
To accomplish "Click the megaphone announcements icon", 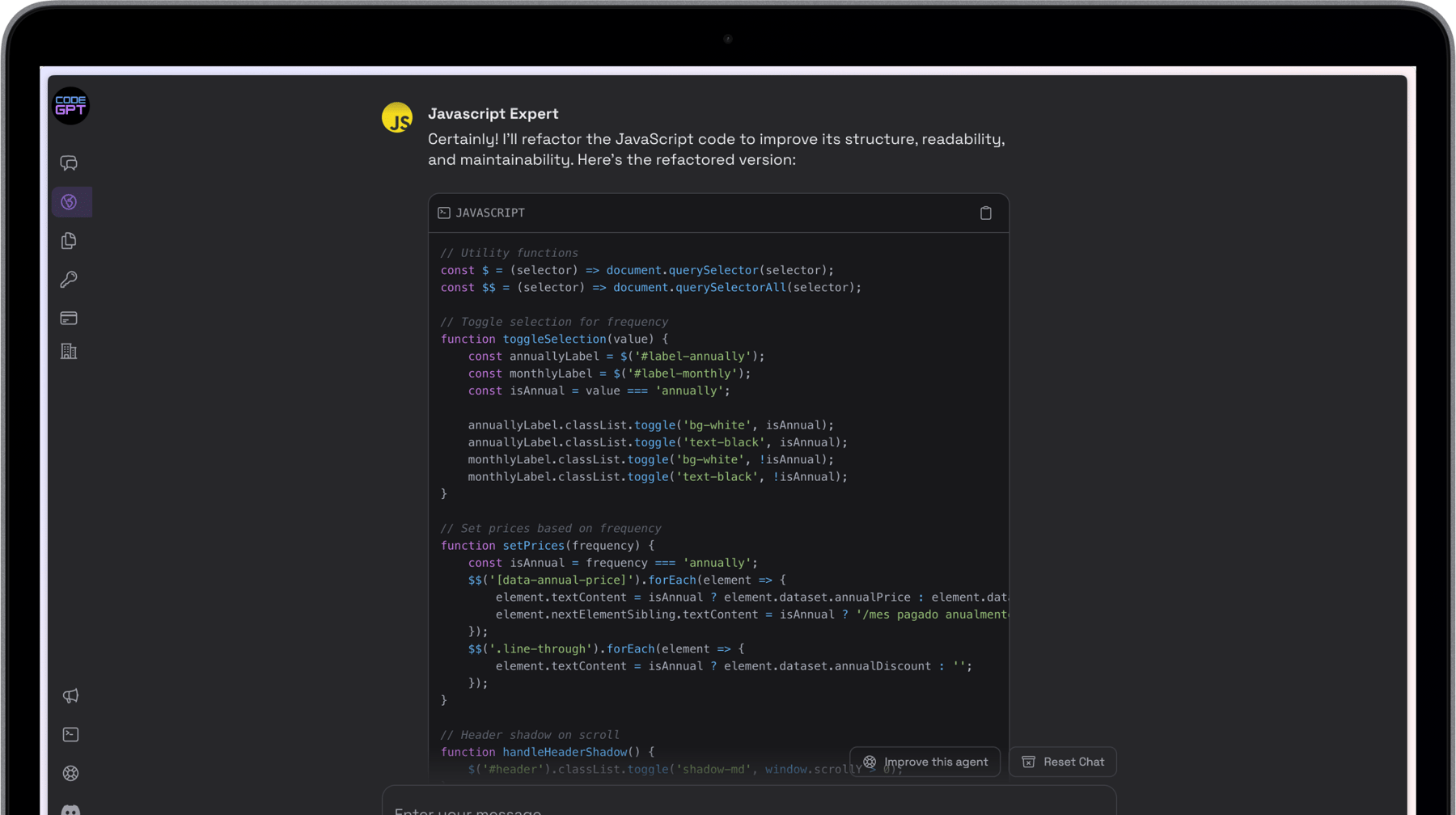I will coord(70,696).
